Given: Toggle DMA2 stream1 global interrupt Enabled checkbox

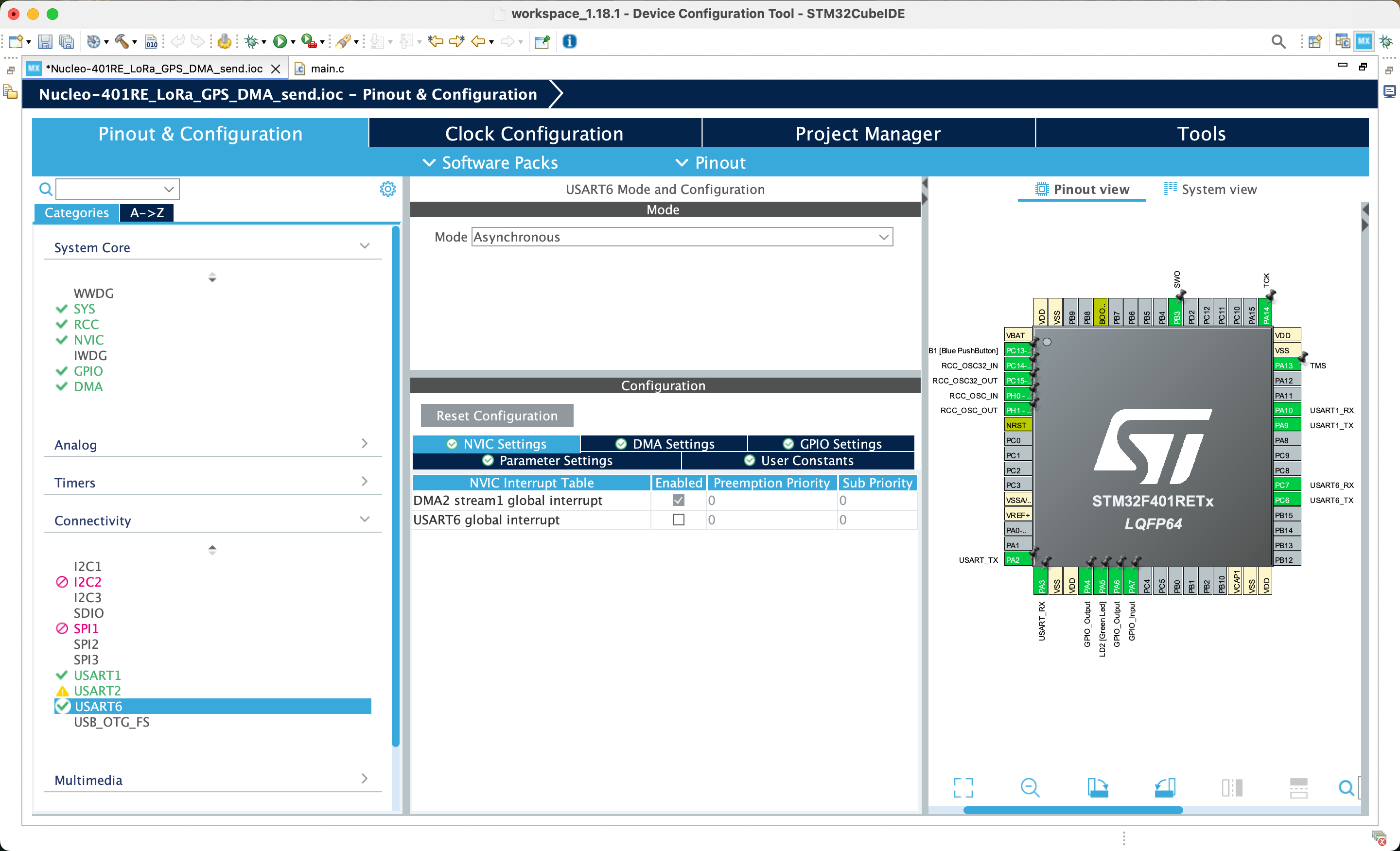Looking at the screenshot, I should coord(679,500).
